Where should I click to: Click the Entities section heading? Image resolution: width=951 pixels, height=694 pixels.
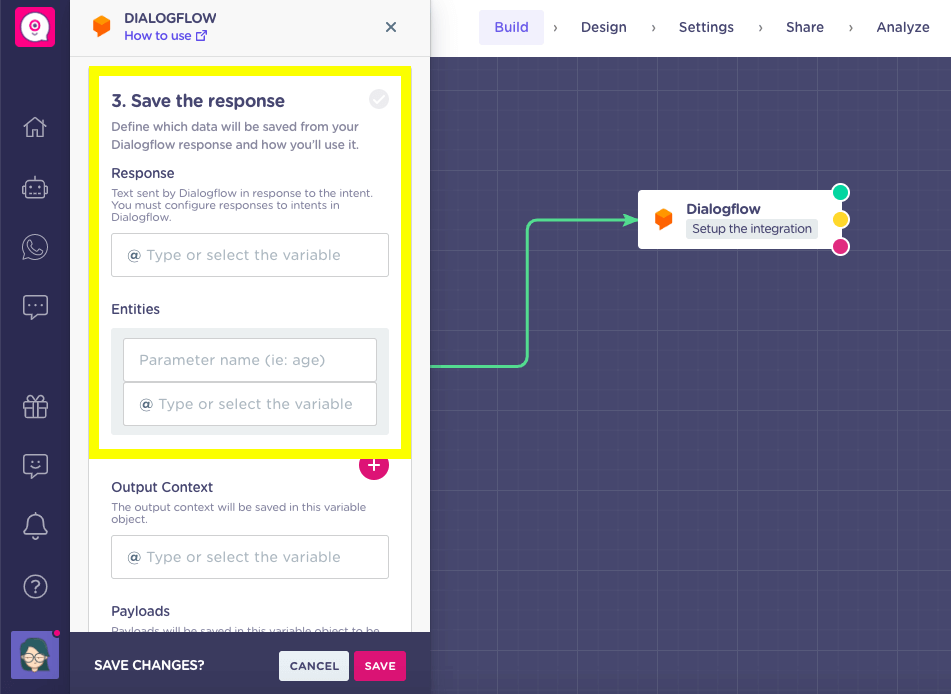[x=135, y=309]
